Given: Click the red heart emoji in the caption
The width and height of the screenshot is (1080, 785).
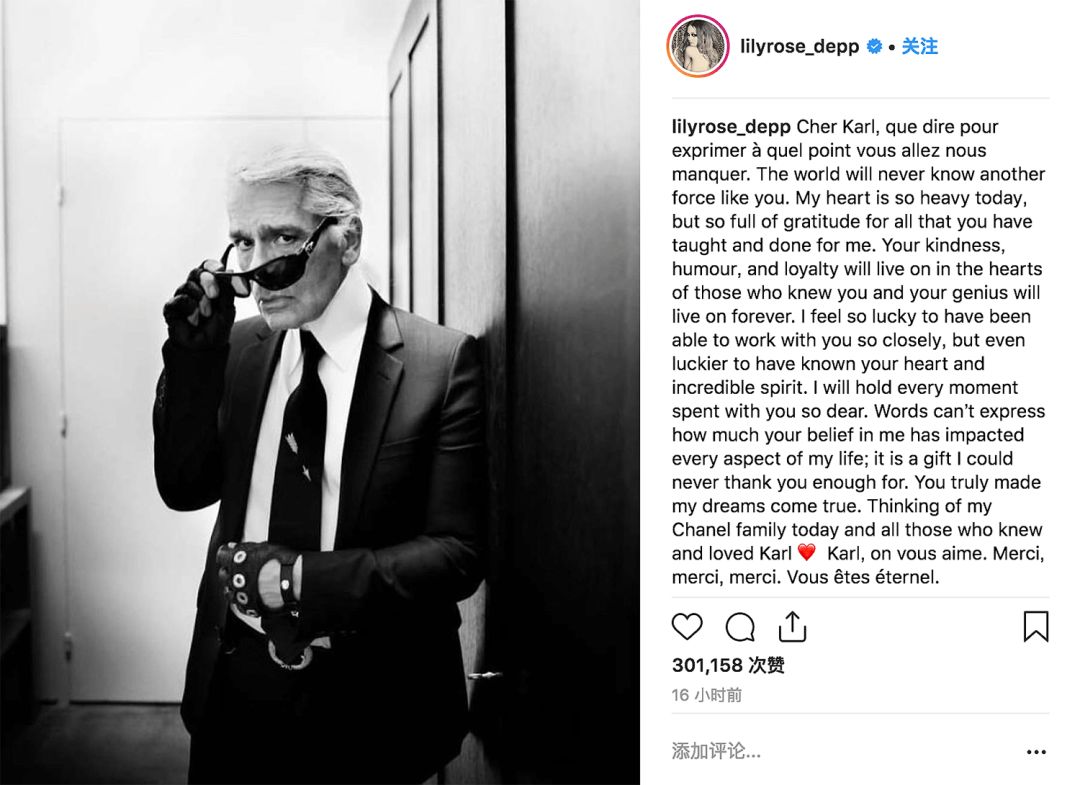Looking at the screenshot, I should 807,552.
